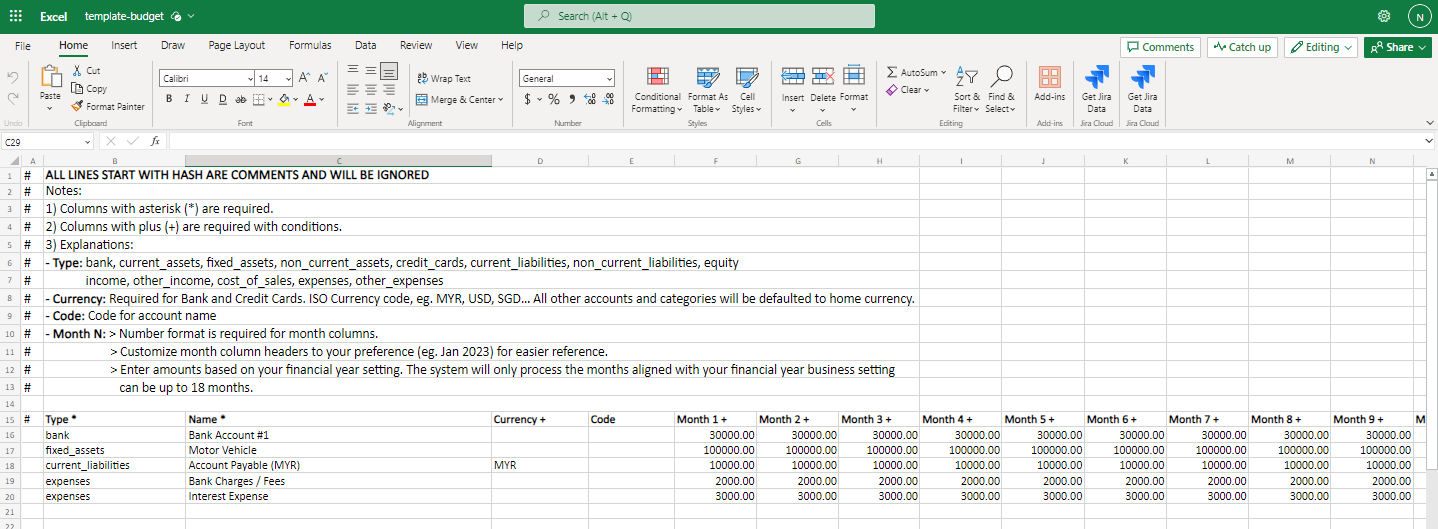The width and height of the screenshot is (1438, 529).
Task: Click green Share button
Action: [1398, 47]
